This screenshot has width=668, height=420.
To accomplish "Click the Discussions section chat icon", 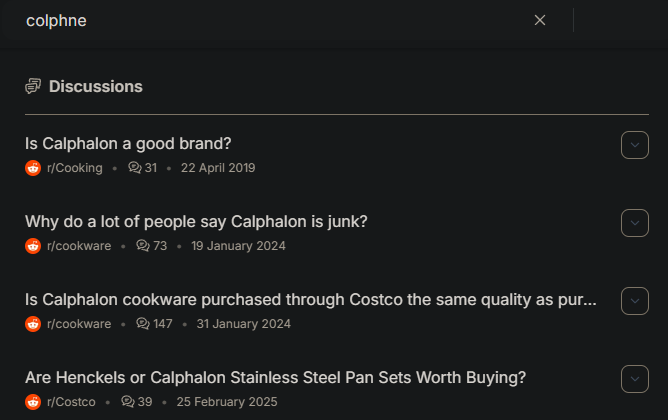I will click(x=33, y=86).
